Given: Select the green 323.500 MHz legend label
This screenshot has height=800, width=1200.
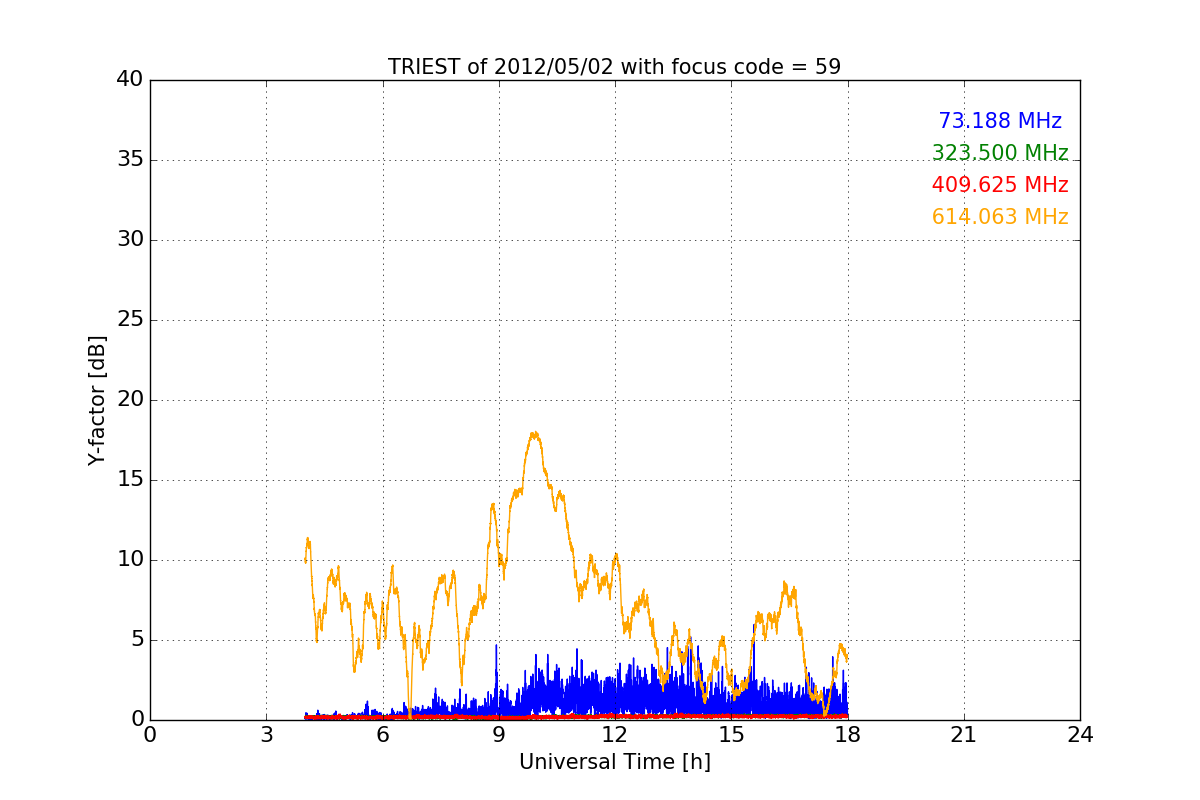Looking at the screenshot, I should pyautogui.click(x=1000, y=153).
